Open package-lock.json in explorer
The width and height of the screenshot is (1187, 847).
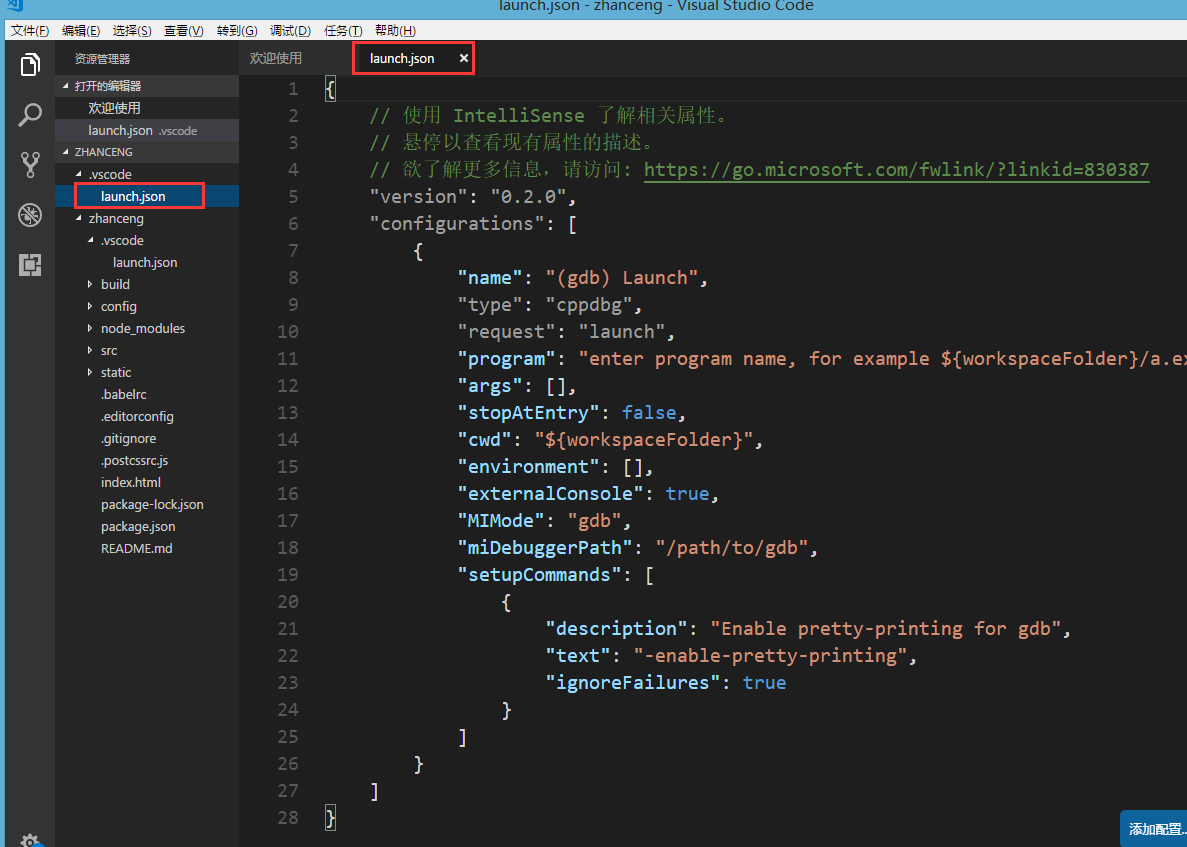click(x=148, y=503)
